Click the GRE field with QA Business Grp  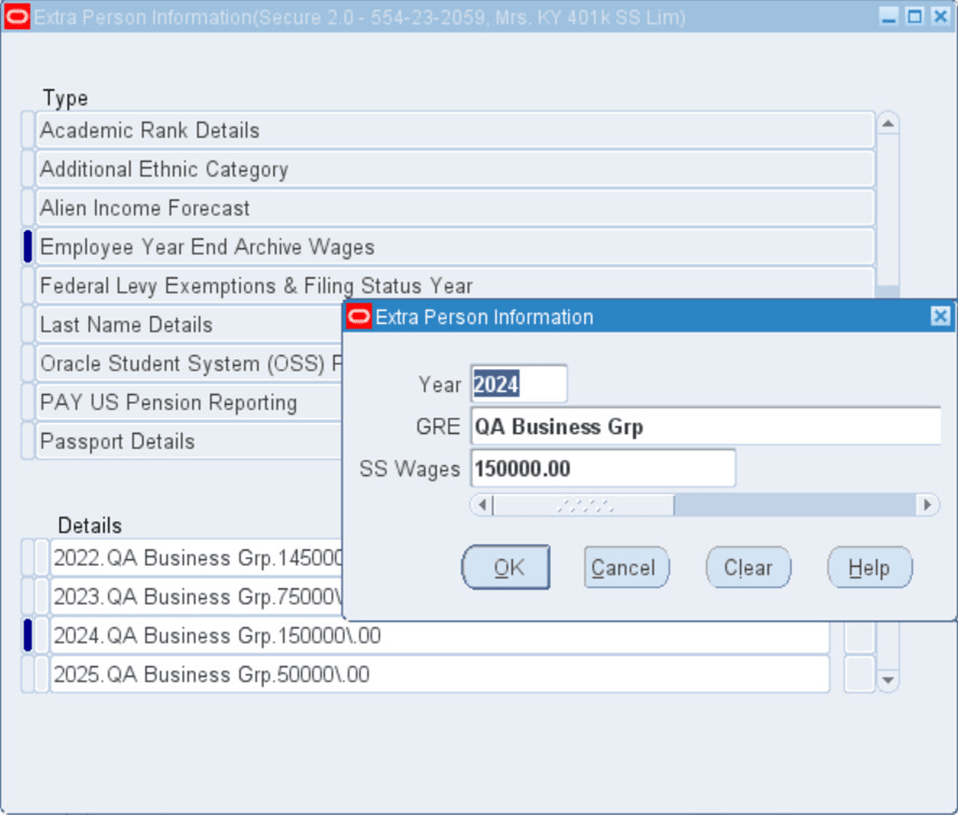[x=706, y=426]
